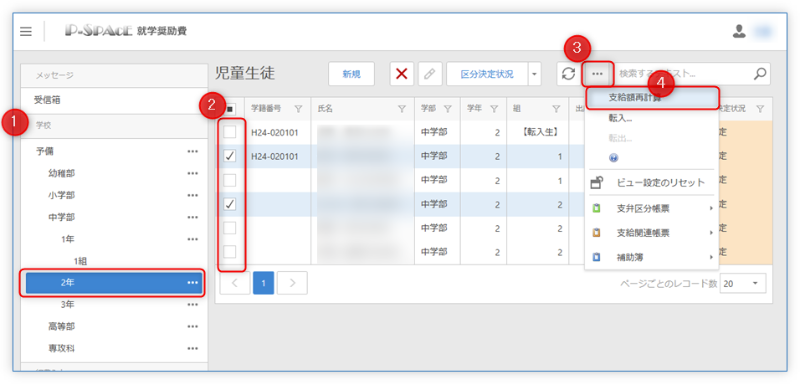Click the 新規 button
This screenshot has width=800, height=384.
(x=352, y=74)
